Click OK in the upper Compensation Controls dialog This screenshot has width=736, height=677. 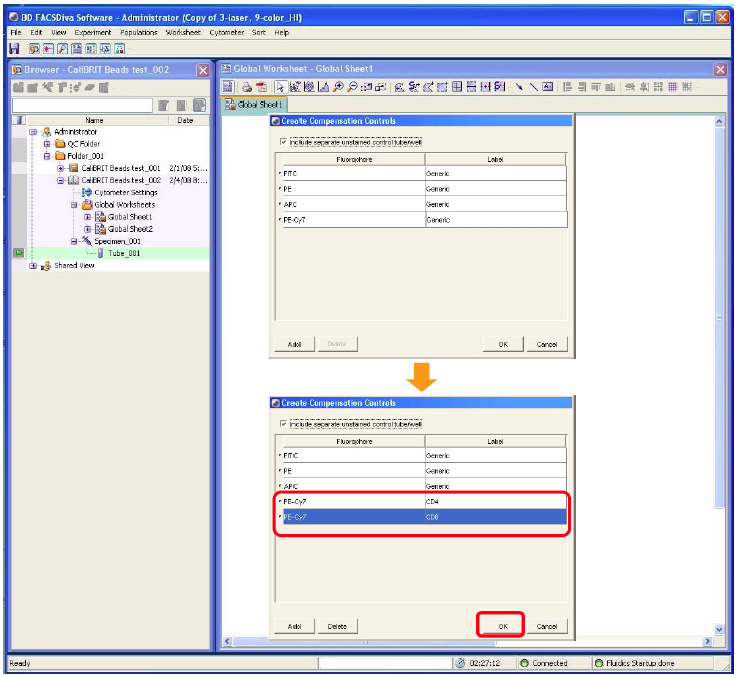point(503,344)
